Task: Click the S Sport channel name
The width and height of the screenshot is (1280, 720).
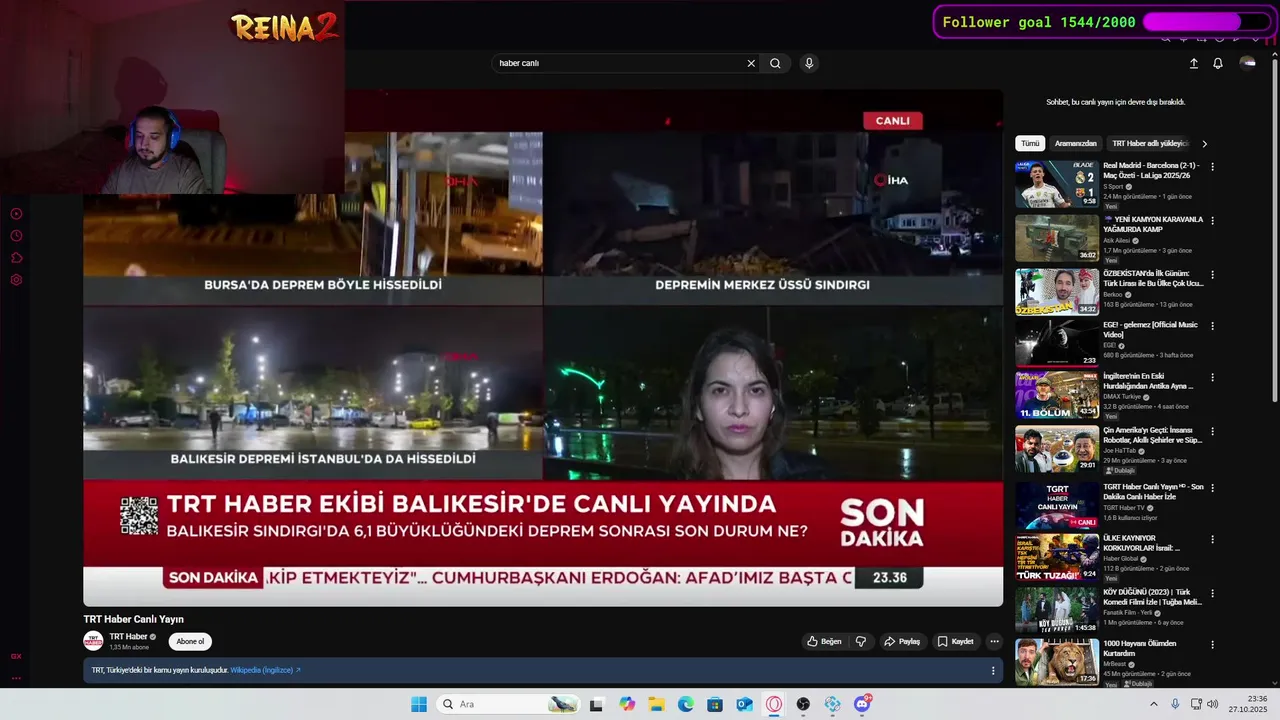Action: [1113, 186]
